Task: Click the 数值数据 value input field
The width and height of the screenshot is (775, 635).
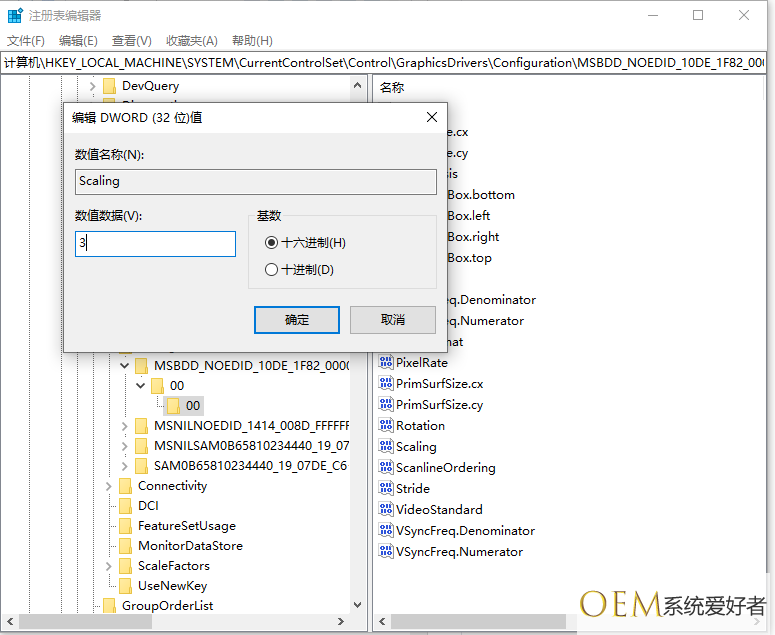Action: (x=155, y=244)
